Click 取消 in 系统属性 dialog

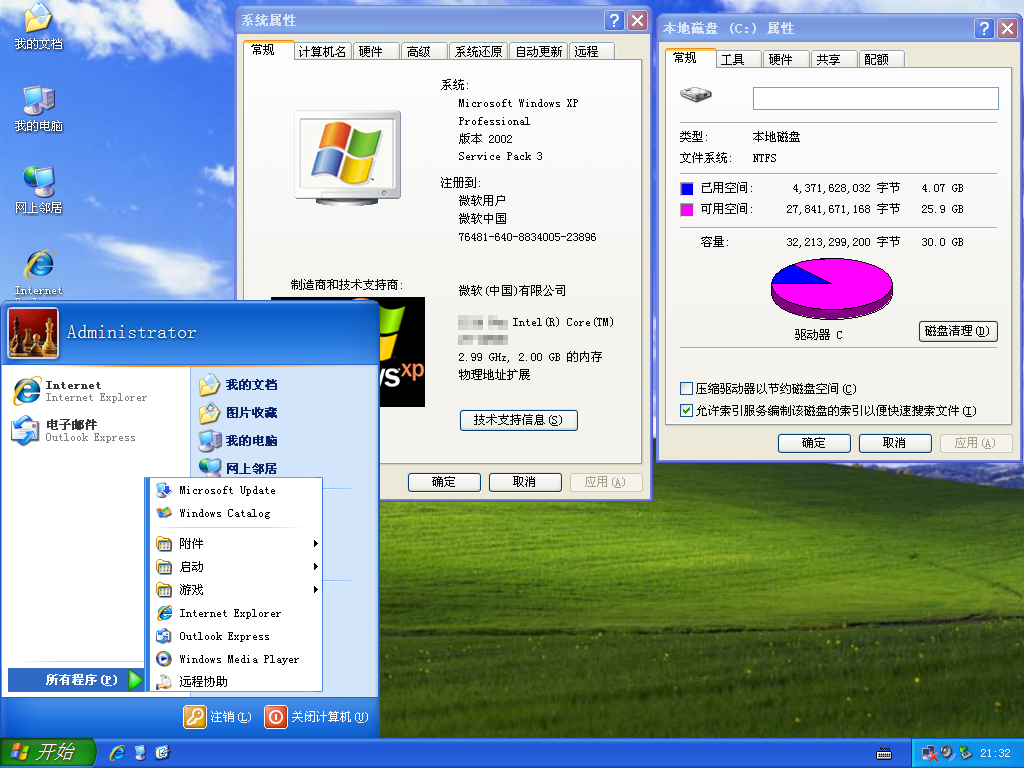525,482
